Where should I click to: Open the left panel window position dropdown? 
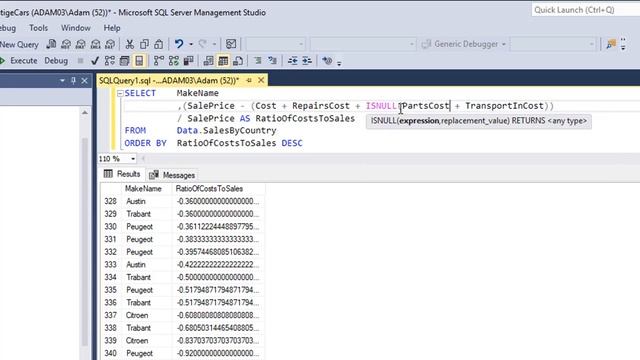(x=62, y=80)
